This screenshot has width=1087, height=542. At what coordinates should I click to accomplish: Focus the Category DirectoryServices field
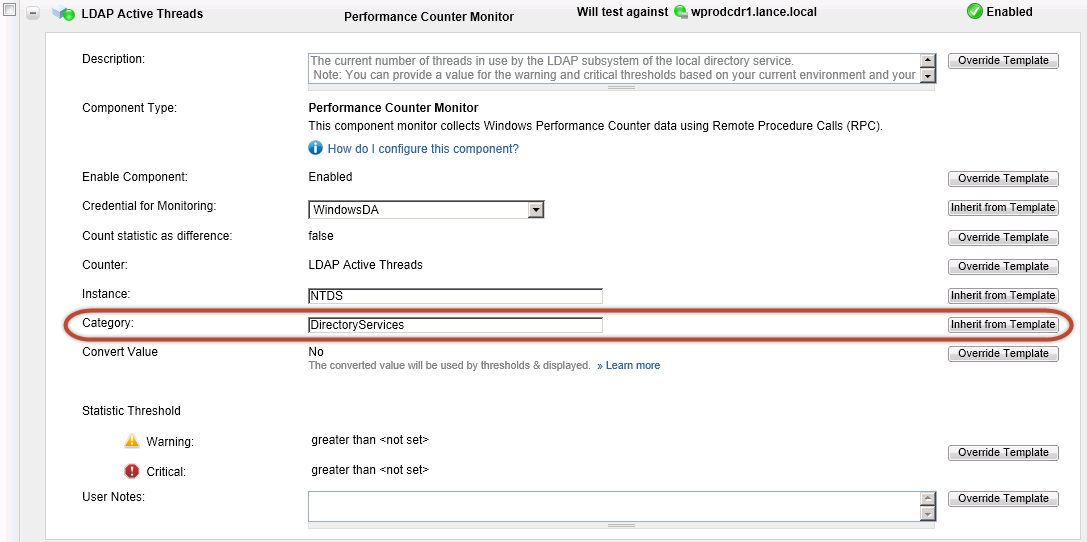coord(455,325)
